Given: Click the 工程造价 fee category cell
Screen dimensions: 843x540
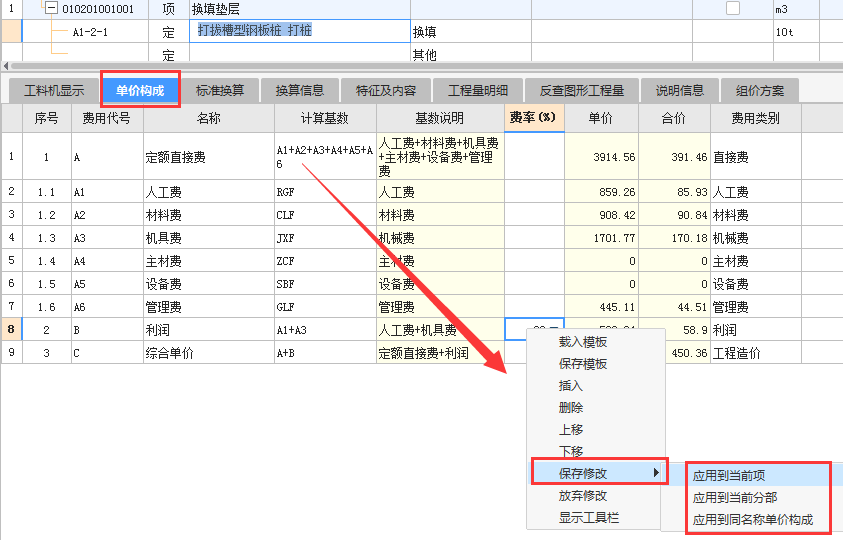Looking at the screenshot, I should (x=755, y=353).
